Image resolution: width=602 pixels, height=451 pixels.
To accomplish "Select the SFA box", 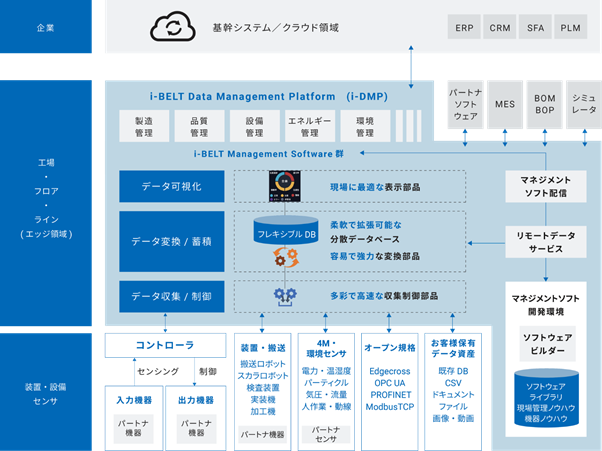I will point(536,27).
